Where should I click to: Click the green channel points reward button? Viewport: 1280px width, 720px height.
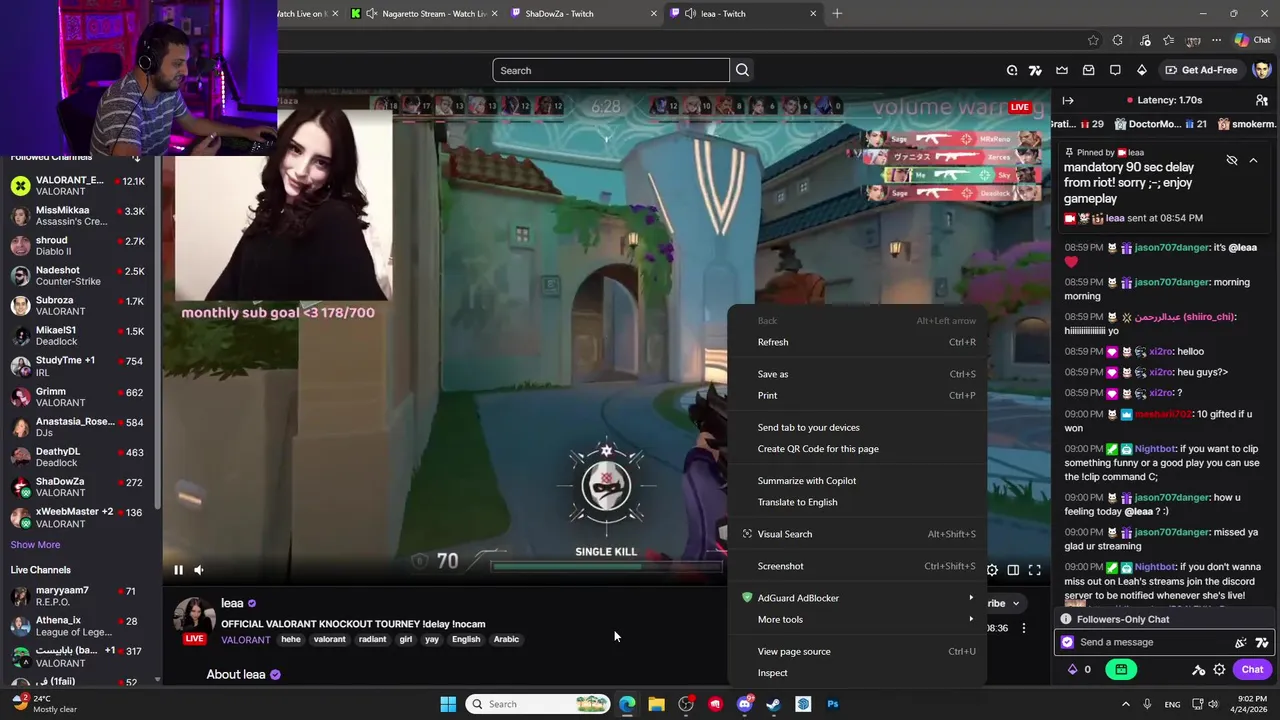1121,669
